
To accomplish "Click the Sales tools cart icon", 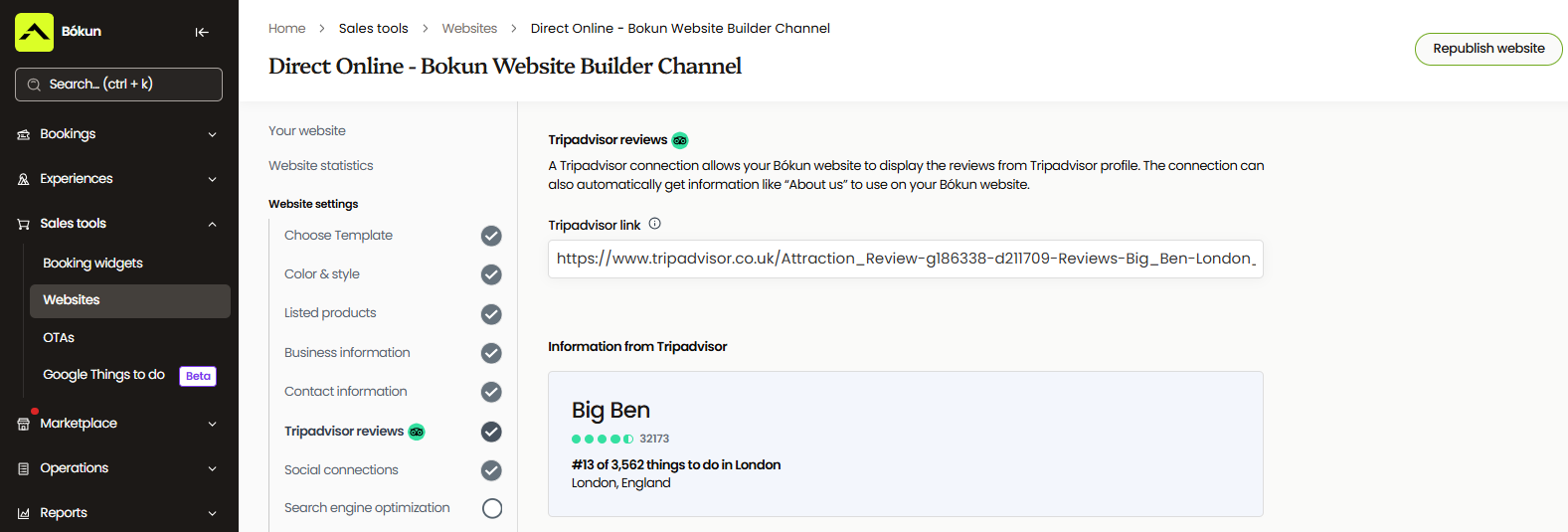I will 24,224.
